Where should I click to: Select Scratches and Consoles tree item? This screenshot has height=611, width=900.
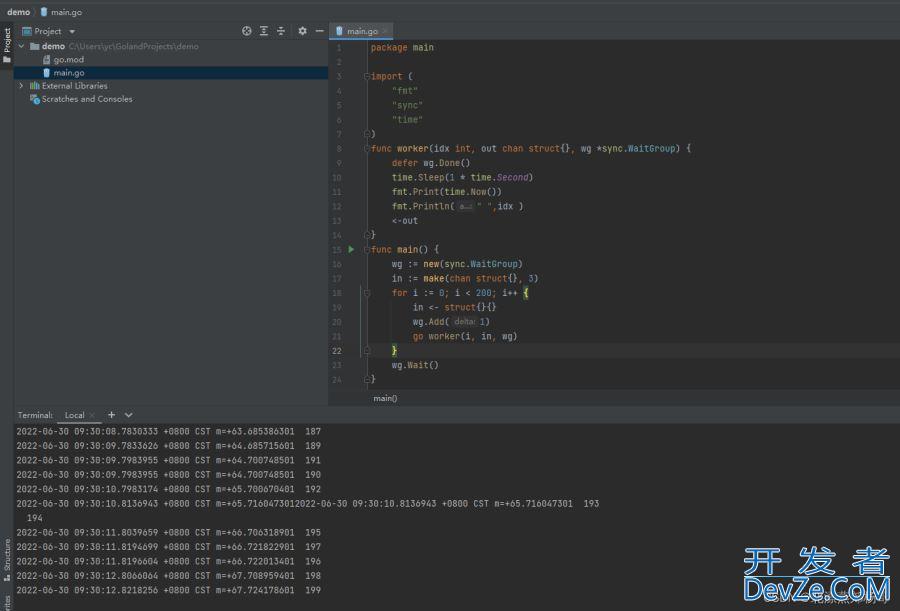87,99
